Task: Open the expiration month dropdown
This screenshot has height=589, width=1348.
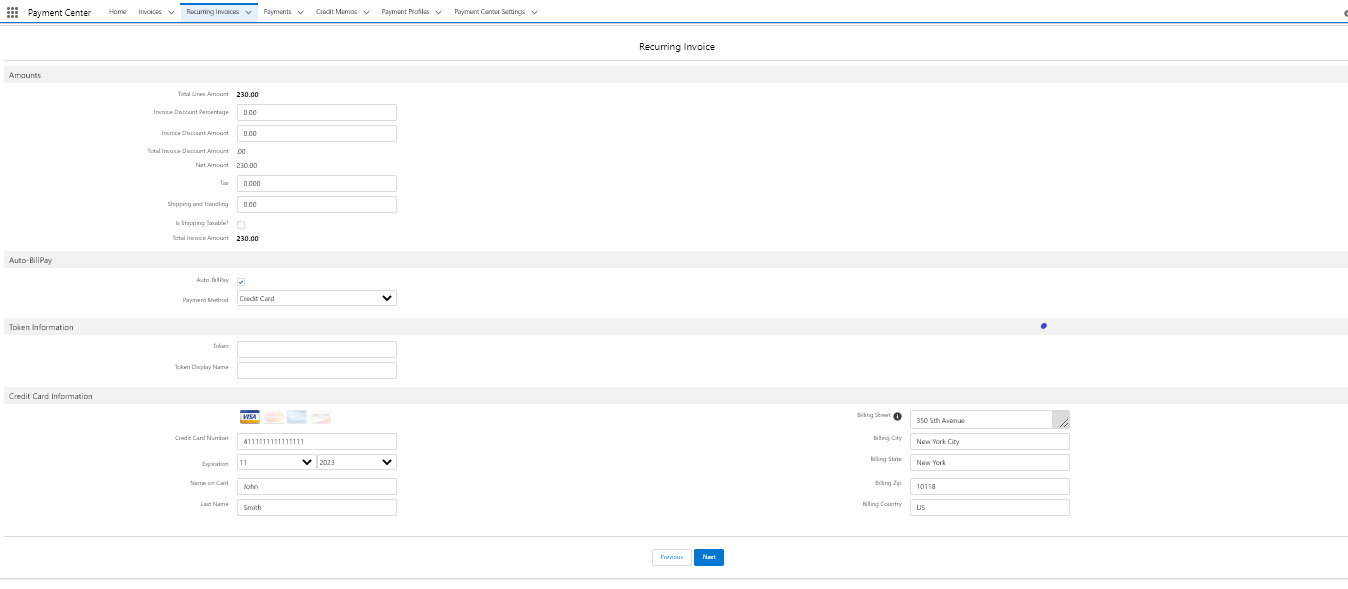Action: (276, 462)
